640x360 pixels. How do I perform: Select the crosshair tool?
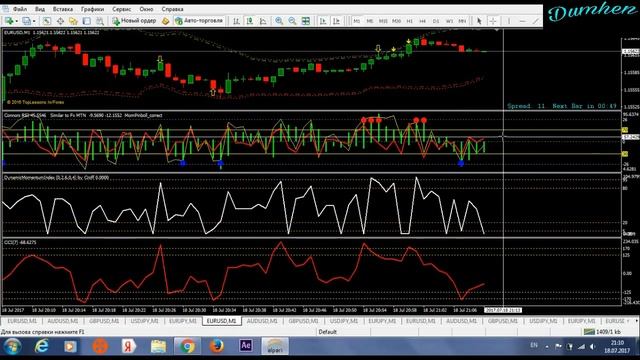coord(493,21)
